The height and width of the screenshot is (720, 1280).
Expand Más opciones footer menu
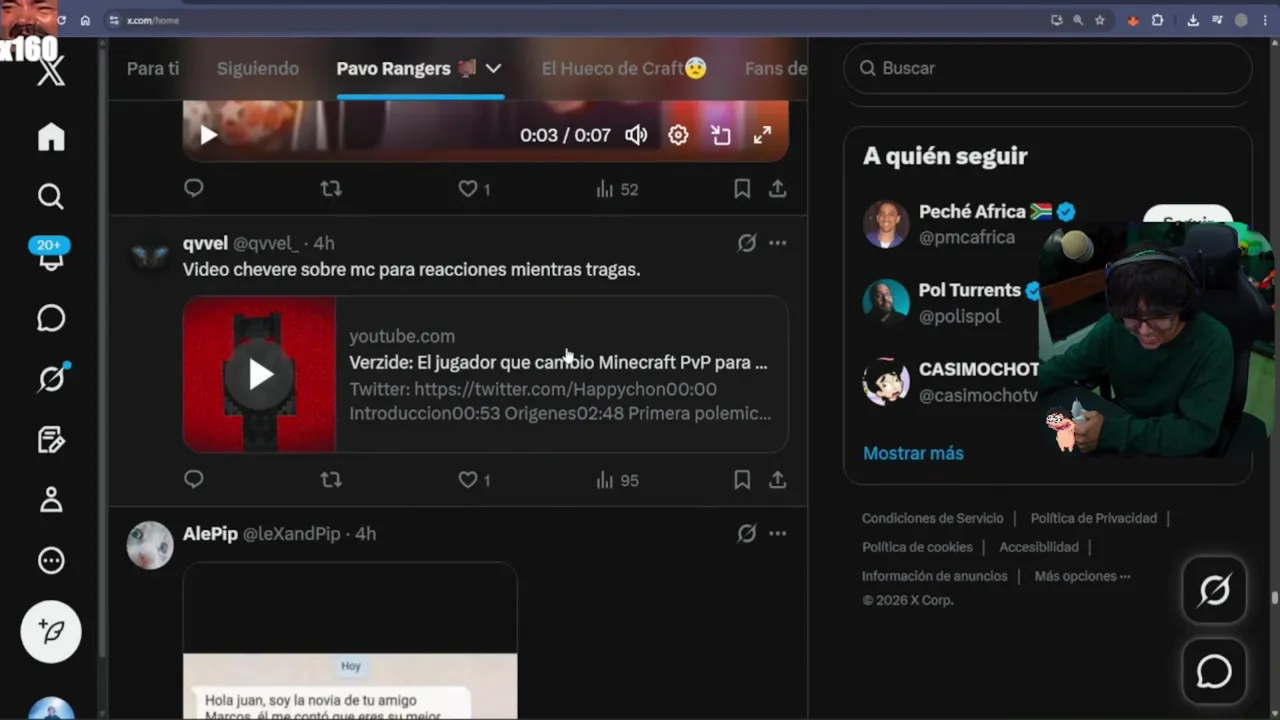coord(1082,576)
